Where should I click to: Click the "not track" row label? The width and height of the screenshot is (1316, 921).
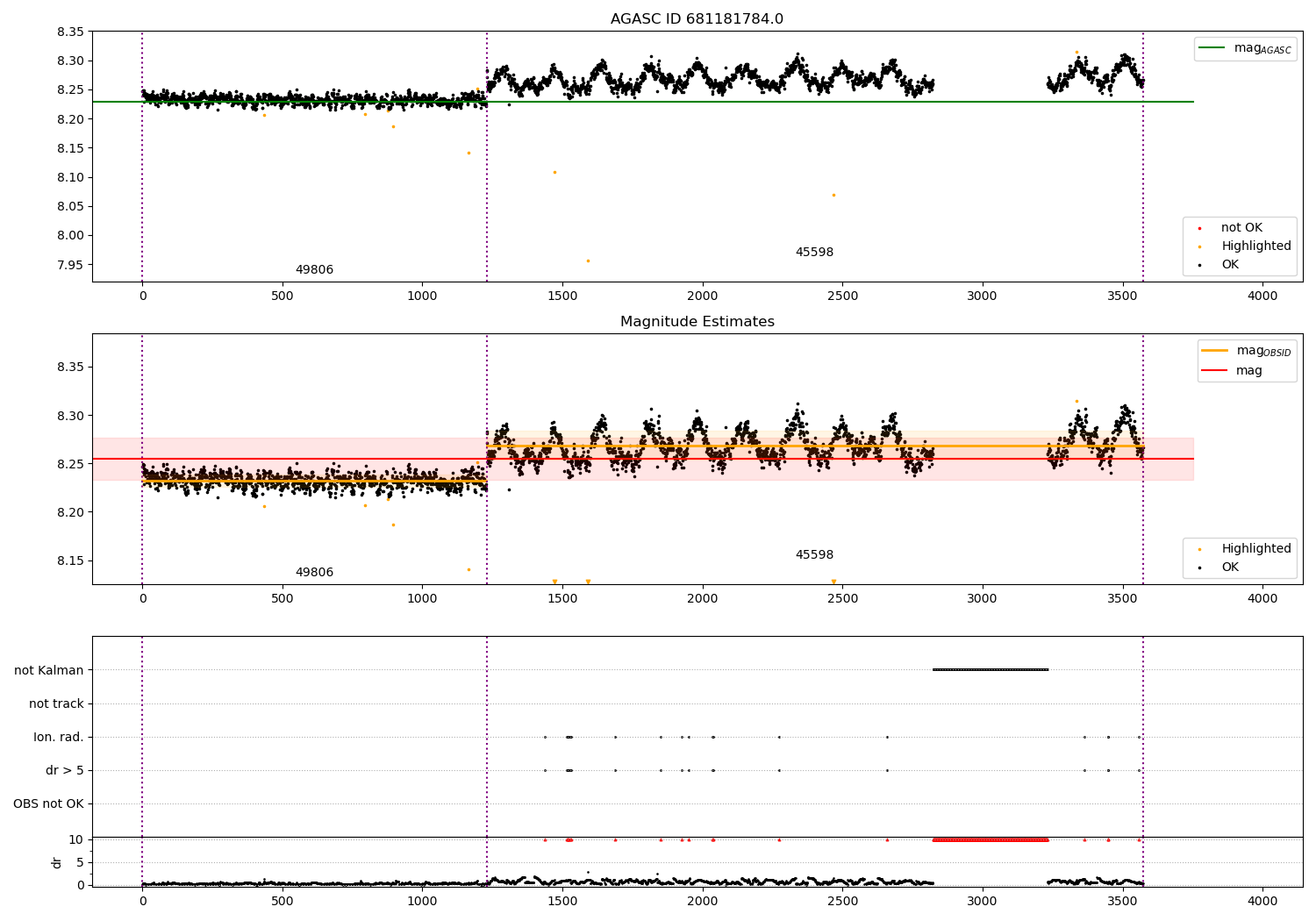56,703
